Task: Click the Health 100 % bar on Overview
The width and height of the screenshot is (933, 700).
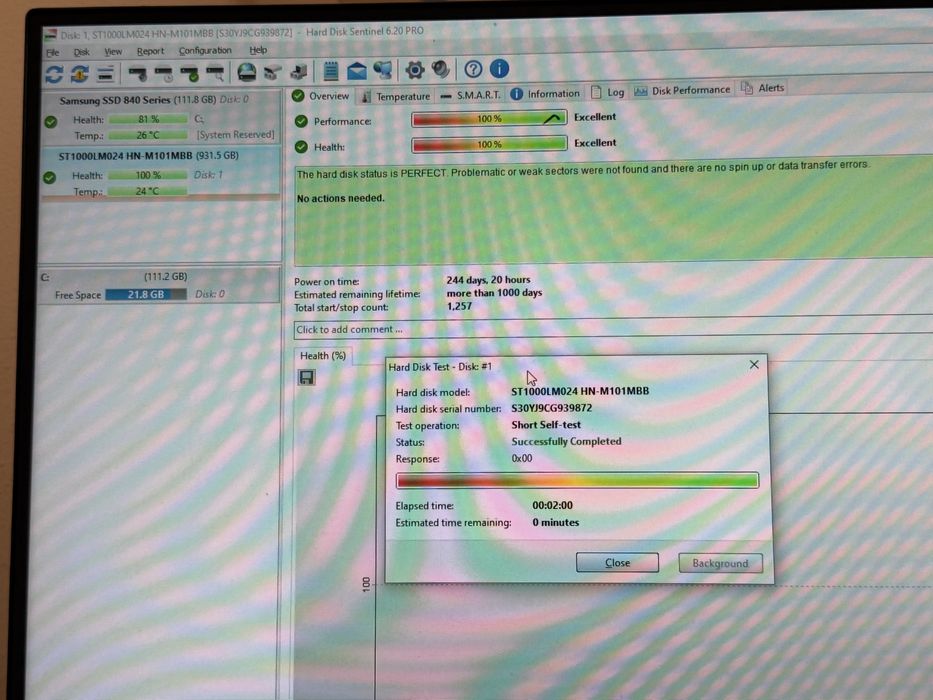Action: click(489, 145)
